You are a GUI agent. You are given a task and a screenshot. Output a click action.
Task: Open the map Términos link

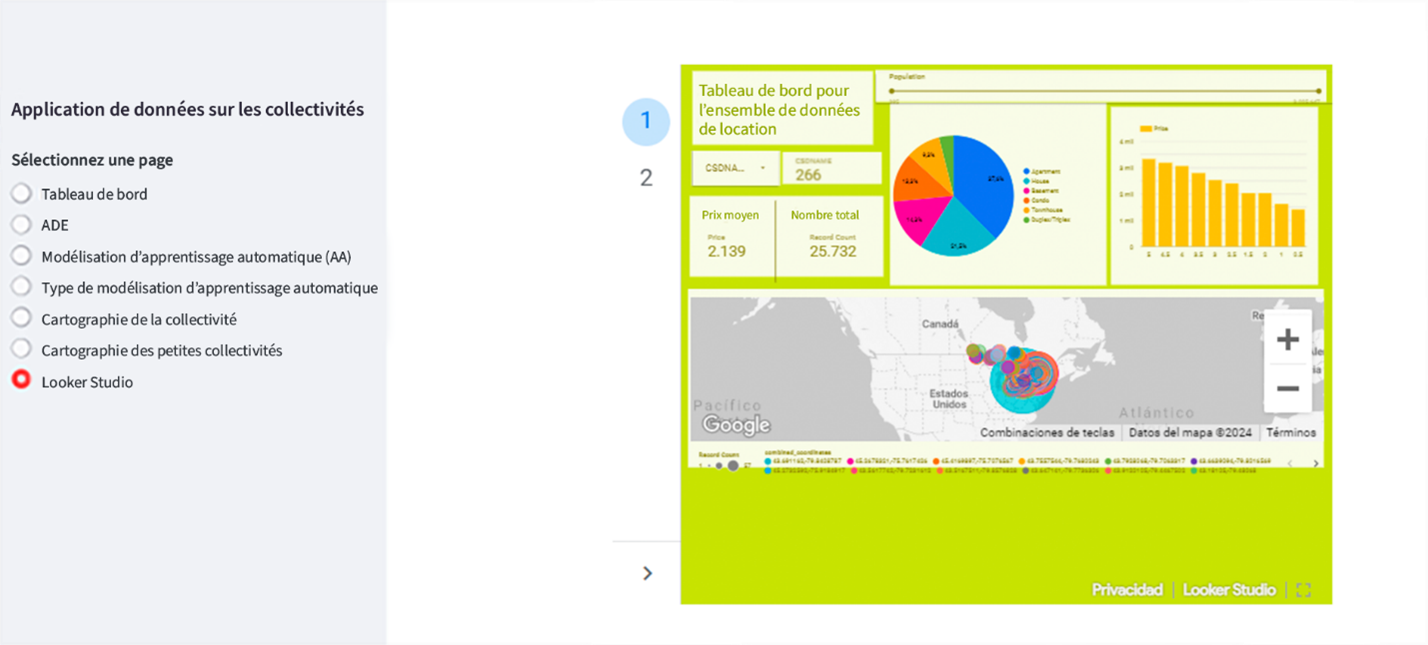[1291, 433]
